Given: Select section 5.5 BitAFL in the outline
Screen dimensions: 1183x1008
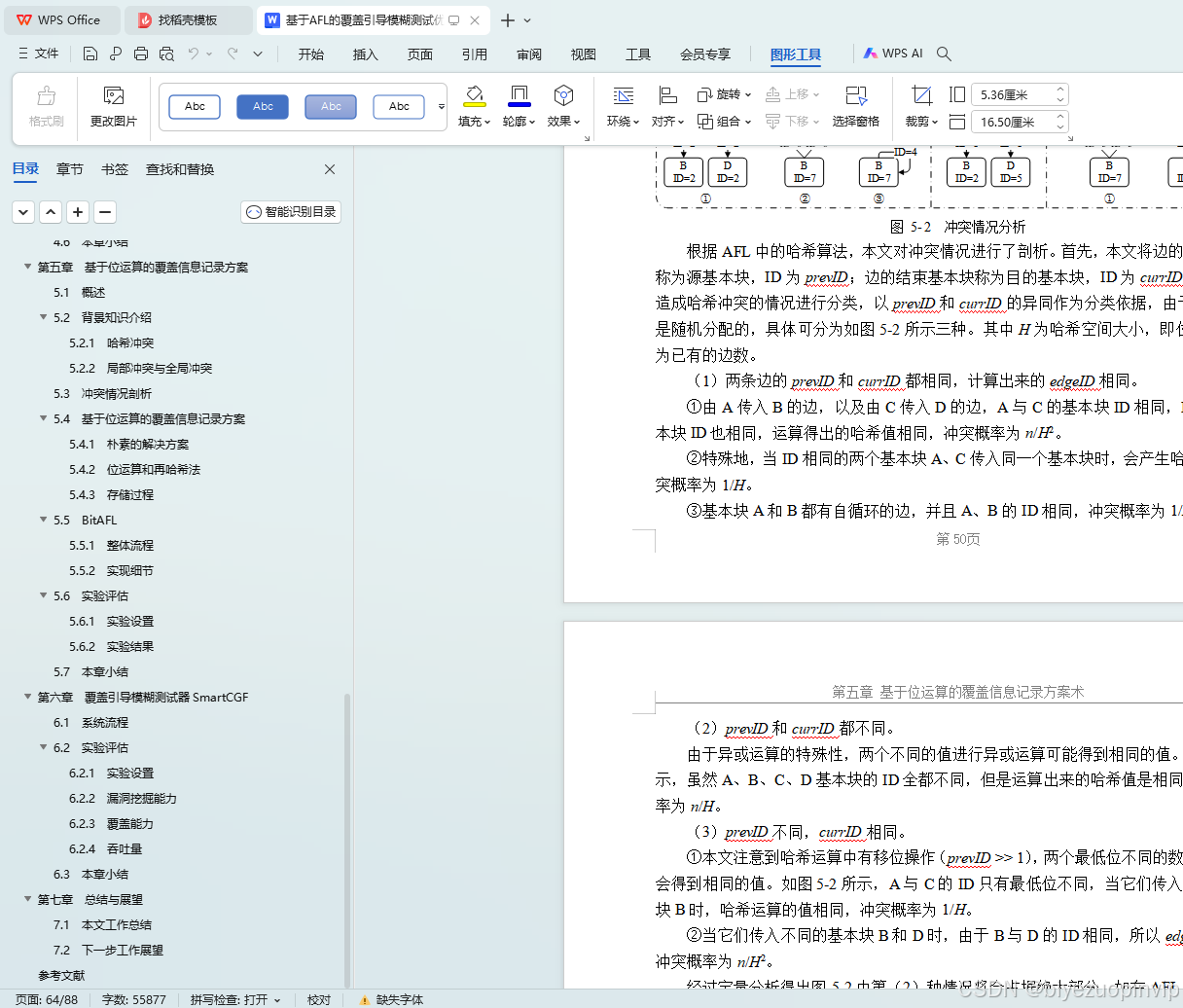Looking at the screenshot, I should (x=98, y=520).
